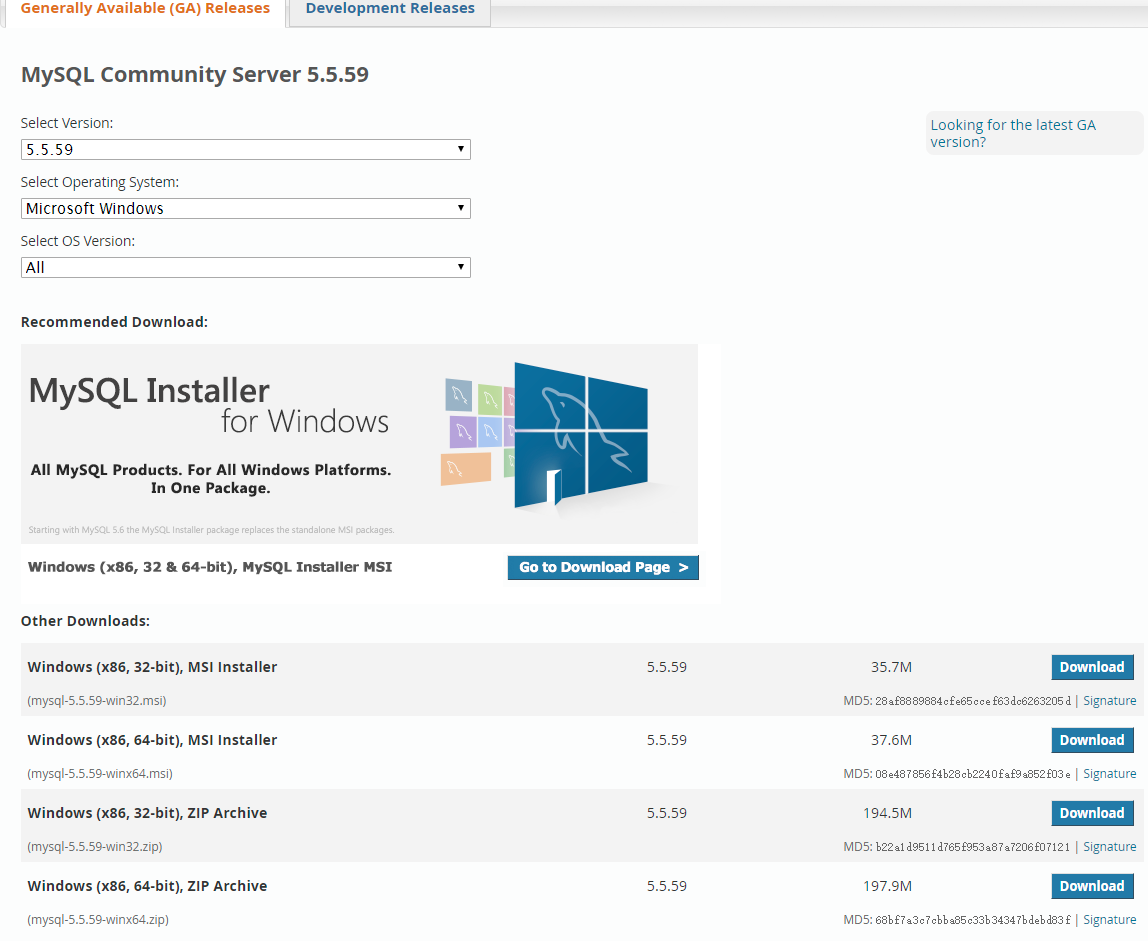The image size is (1148, 941).
Task: Click Go to Download Page button
Action: point(603,568)
